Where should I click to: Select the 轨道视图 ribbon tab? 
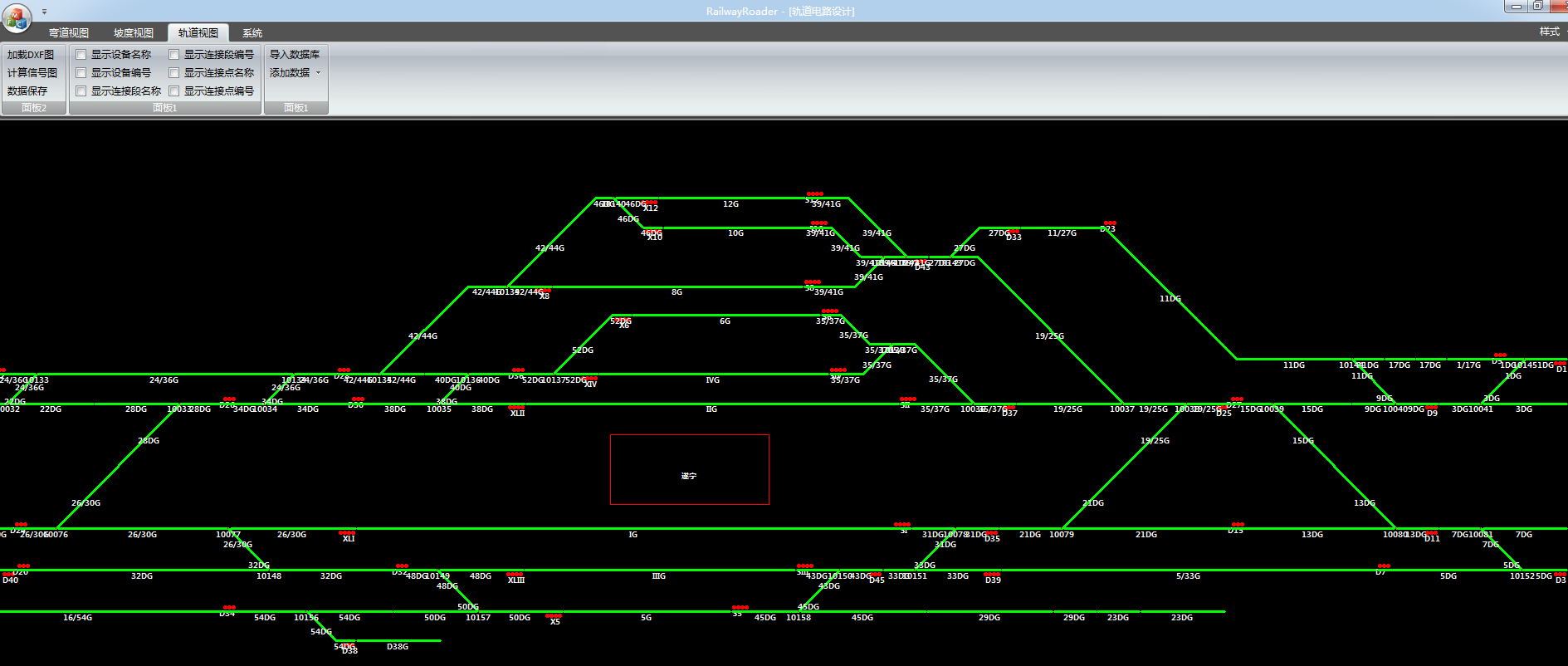[x=198, y=33]
